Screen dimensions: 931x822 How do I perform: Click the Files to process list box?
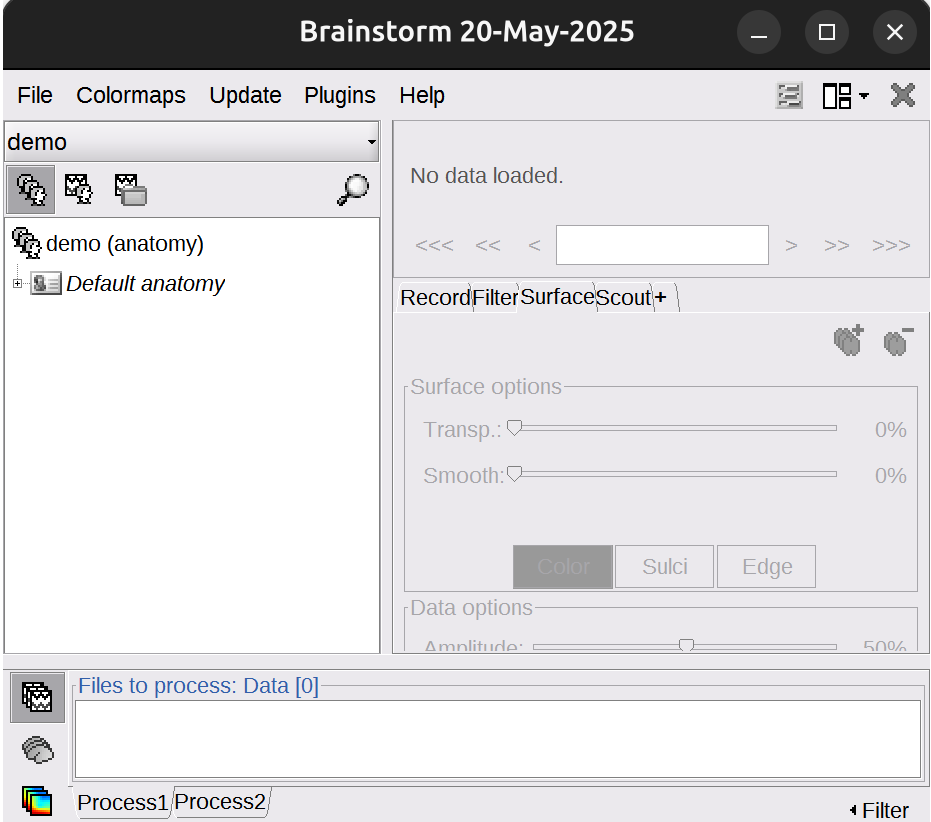[498, 739]
